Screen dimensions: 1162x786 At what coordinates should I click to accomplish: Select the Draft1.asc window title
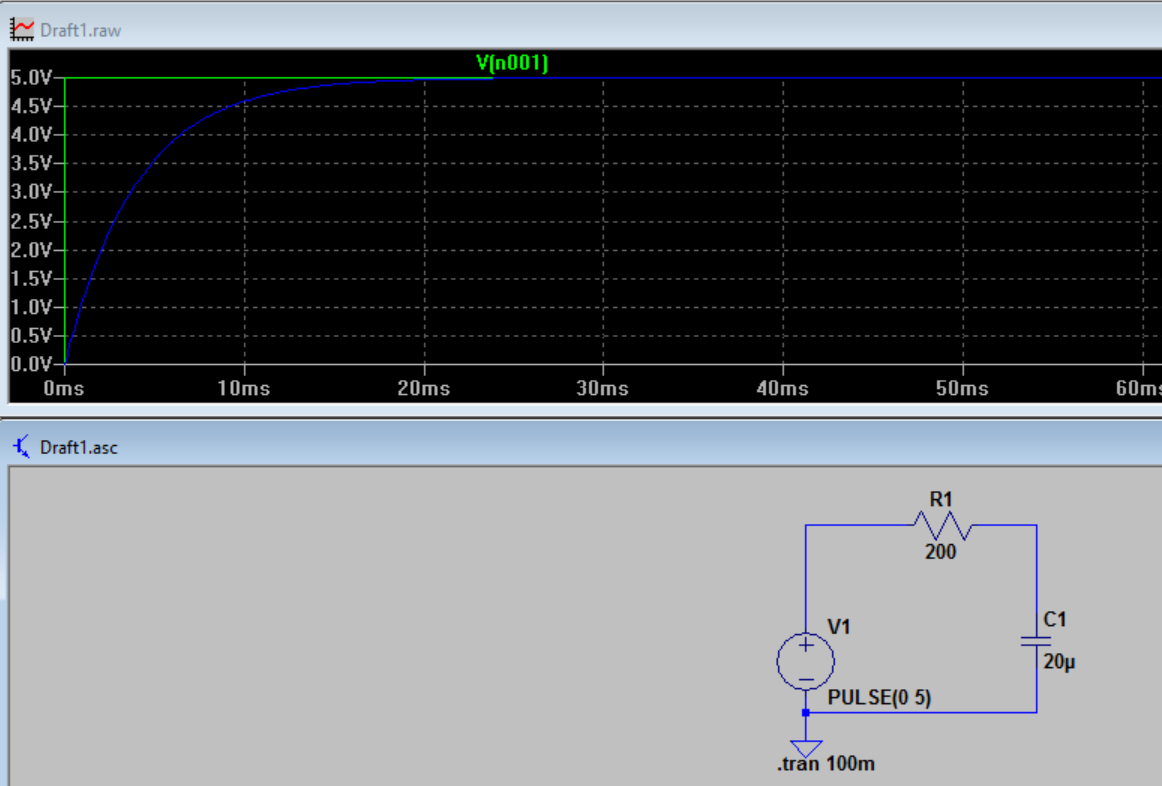(79, 447)
